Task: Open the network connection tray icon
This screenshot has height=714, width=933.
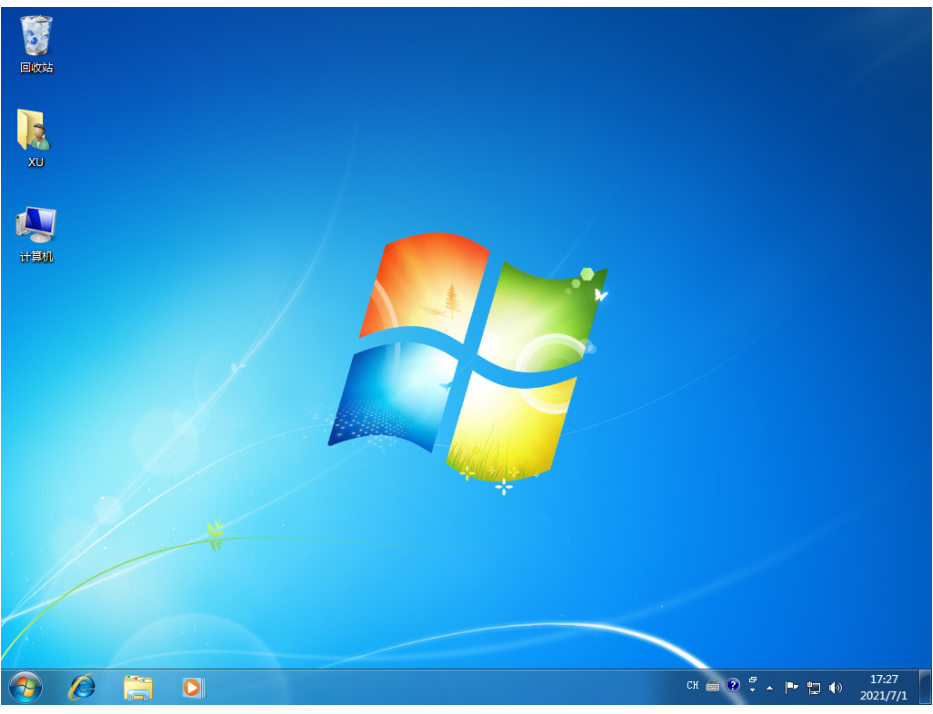Action: point(813,688)
